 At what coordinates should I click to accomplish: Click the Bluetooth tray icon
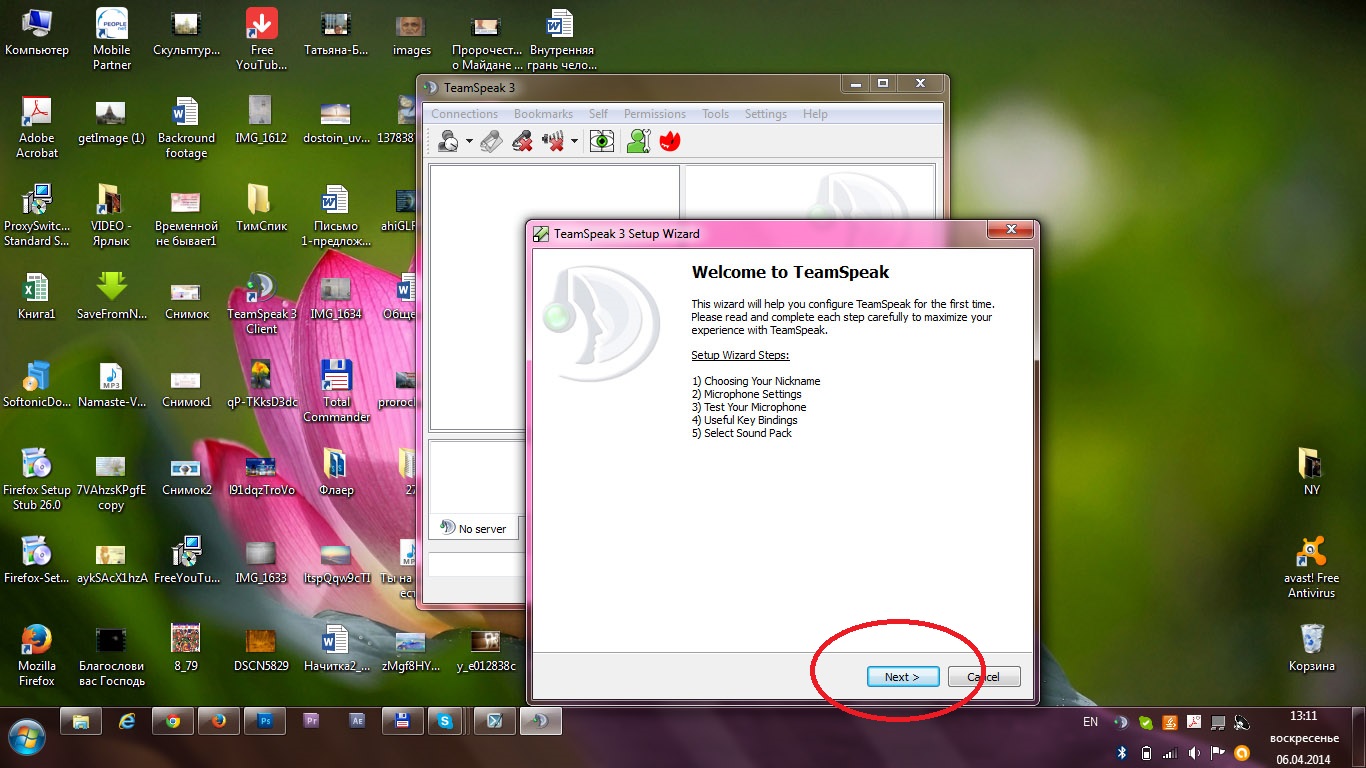coord(1122,752)
